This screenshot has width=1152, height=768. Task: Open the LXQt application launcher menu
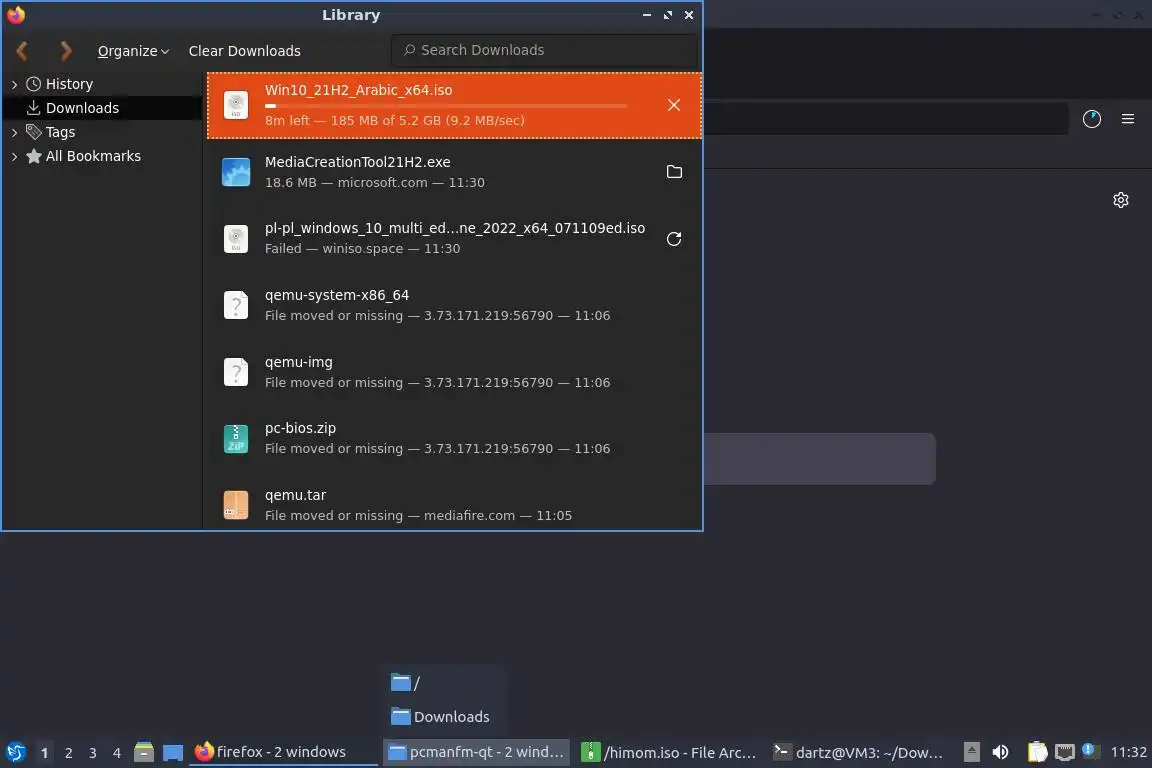(16, 752)
